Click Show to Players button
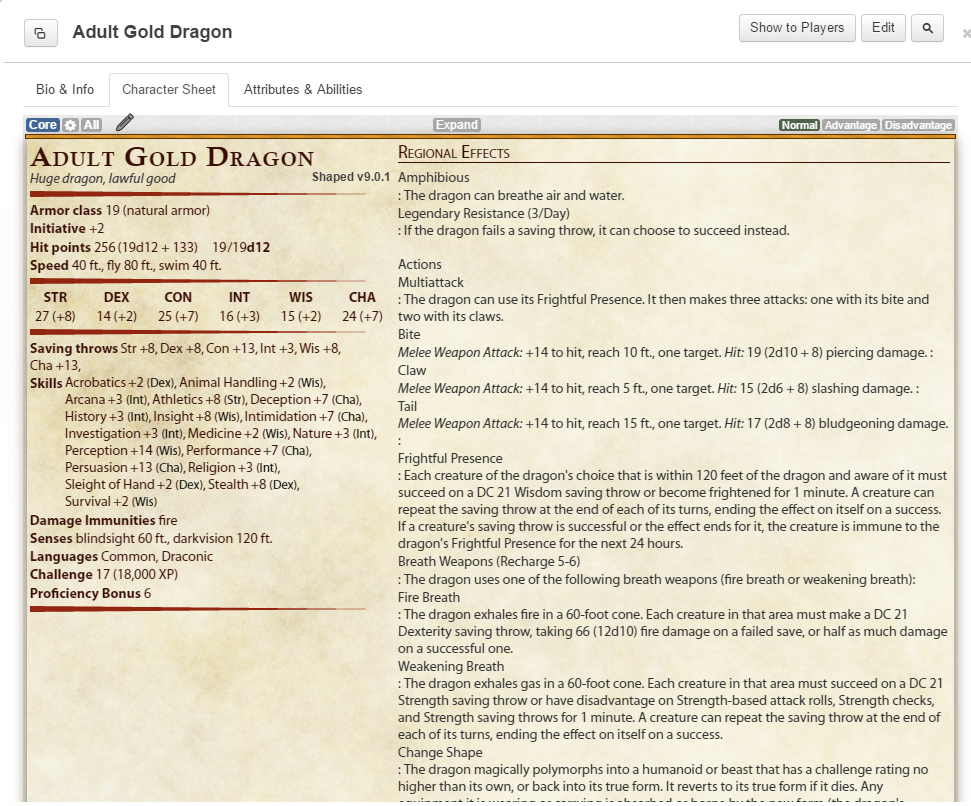Viewport: 971px width, 806px height. (796, 28)
